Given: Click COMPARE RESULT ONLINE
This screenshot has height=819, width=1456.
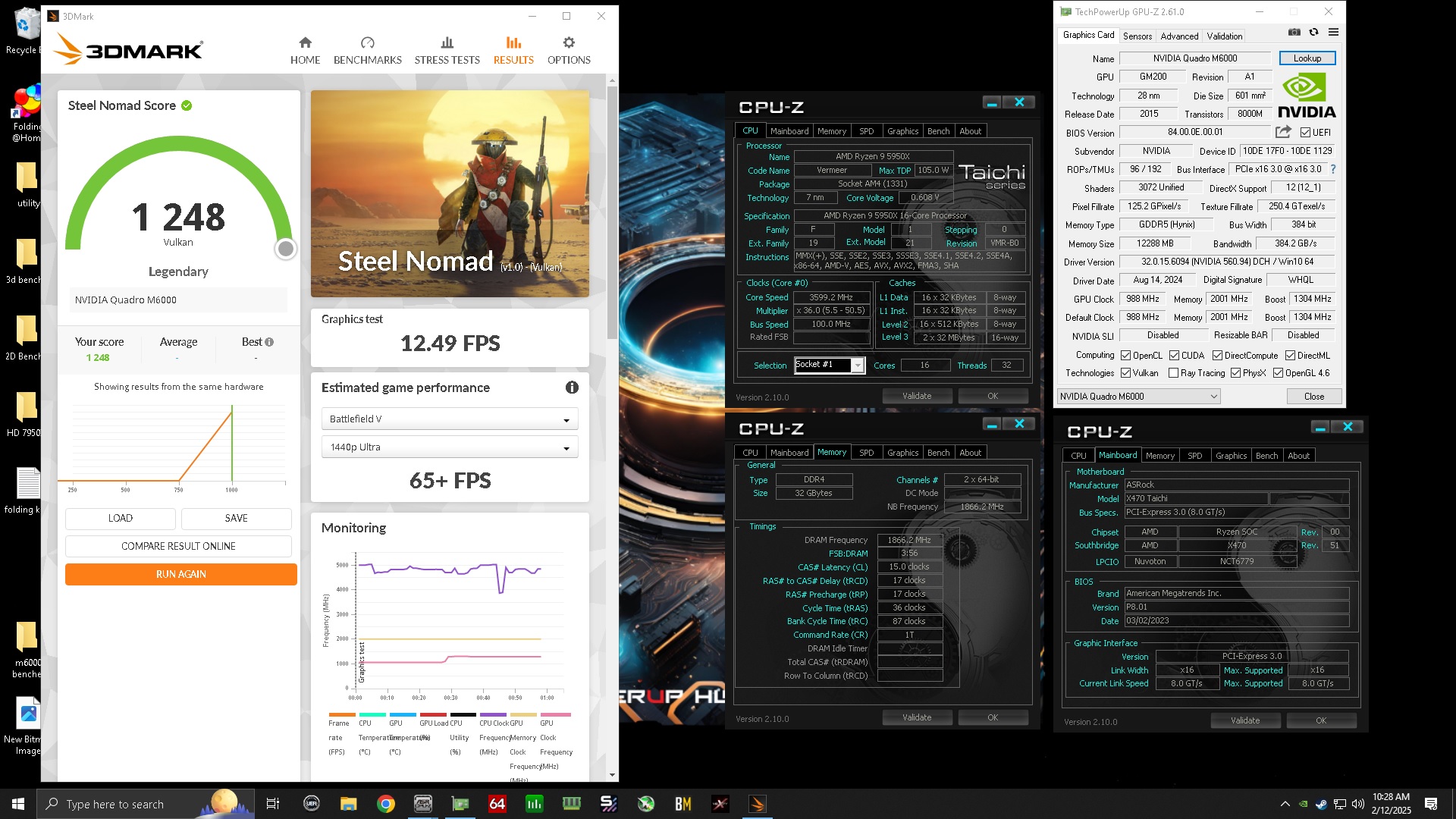Looking at the screenshot, I should click(178, 546).
